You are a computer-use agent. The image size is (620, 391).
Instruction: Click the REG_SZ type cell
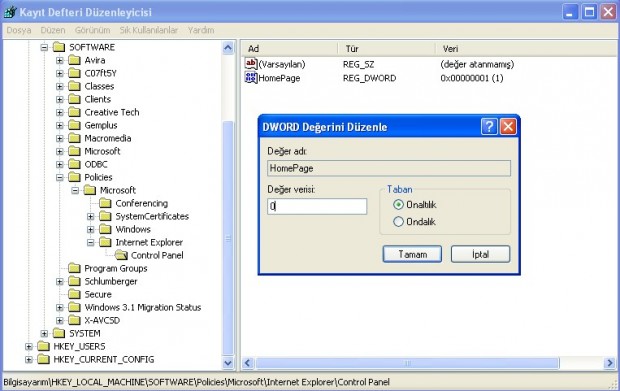(358, 64)
